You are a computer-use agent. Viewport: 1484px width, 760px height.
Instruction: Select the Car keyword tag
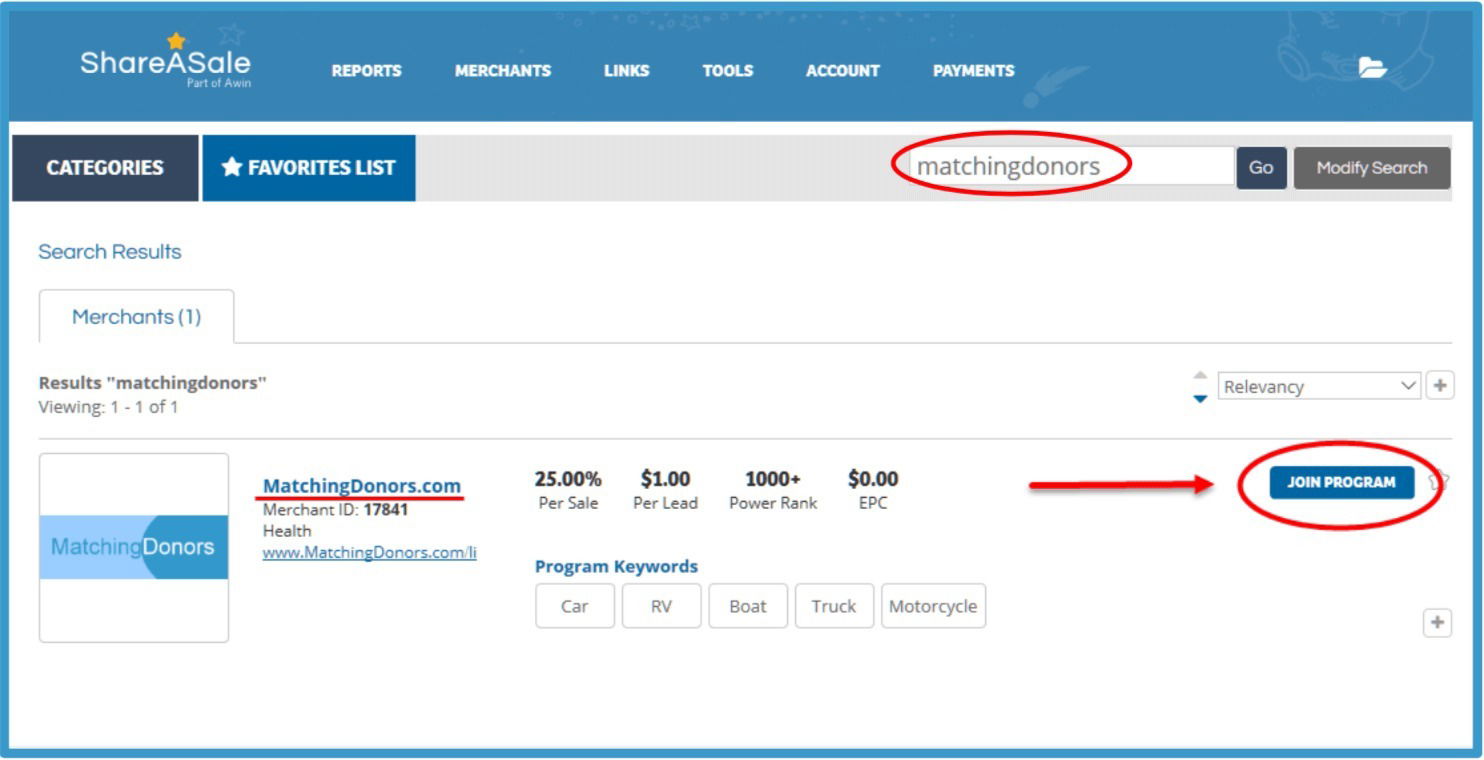pyautogui.click(x=575, y=606)
